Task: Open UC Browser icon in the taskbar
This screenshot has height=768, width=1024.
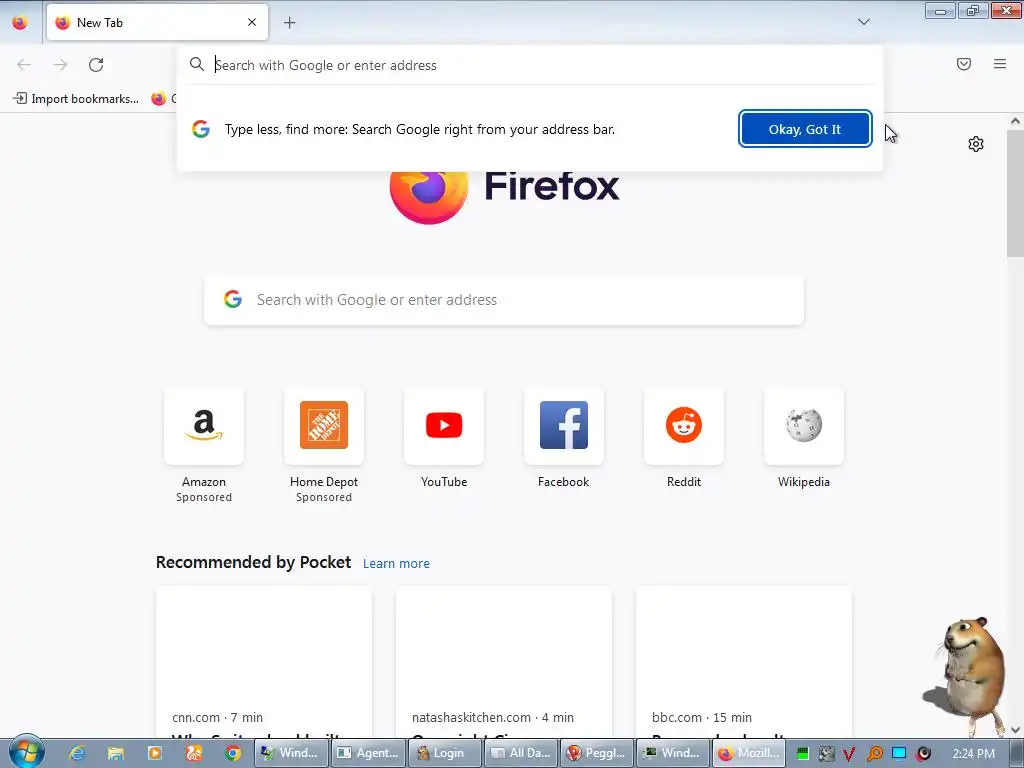Action: coord(194,753)
